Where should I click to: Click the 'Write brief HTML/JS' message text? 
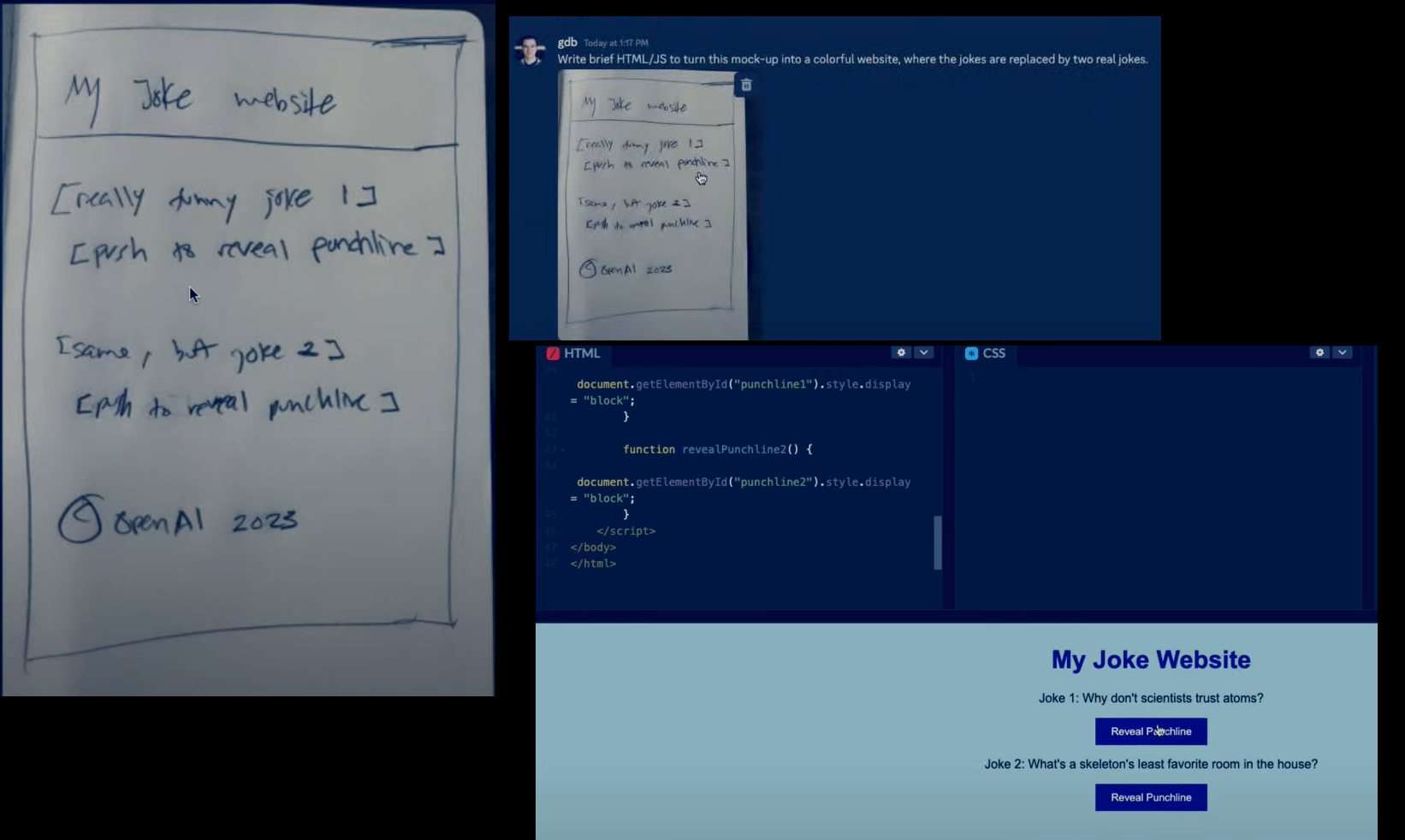[x=852, y=59]
